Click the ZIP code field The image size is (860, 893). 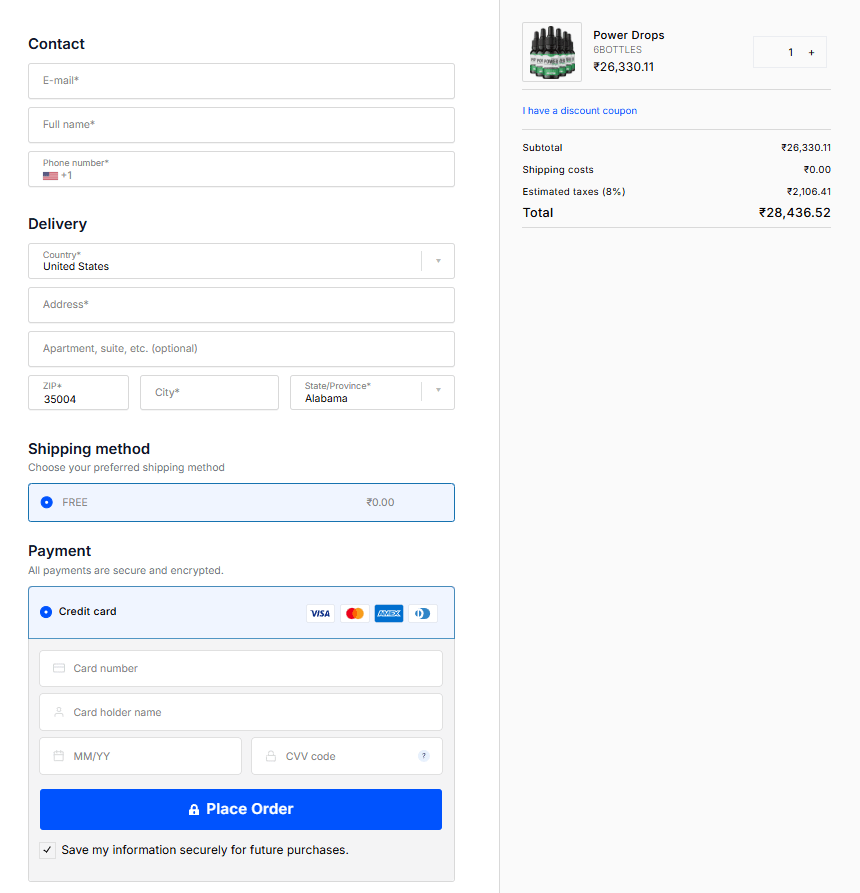click(x=78, y=393)
